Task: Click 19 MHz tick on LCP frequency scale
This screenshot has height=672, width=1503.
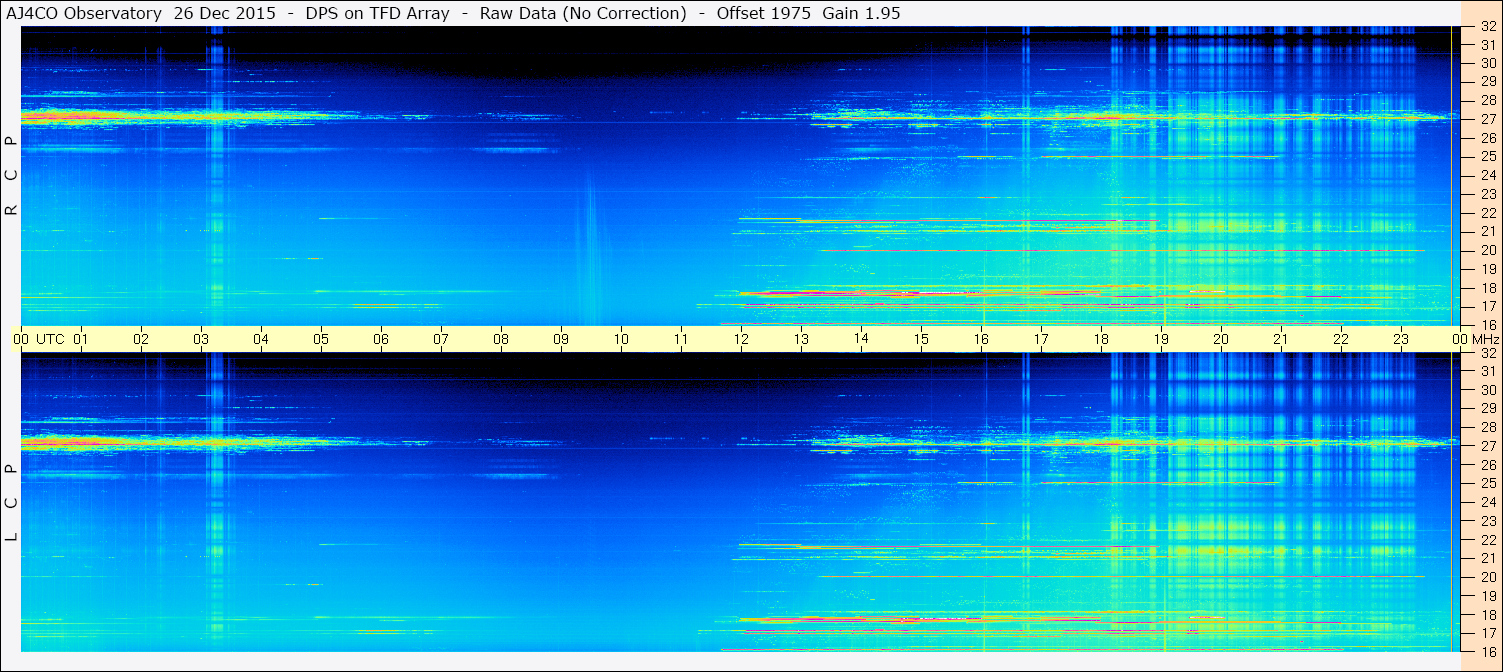Action: tap(1487, 595)
